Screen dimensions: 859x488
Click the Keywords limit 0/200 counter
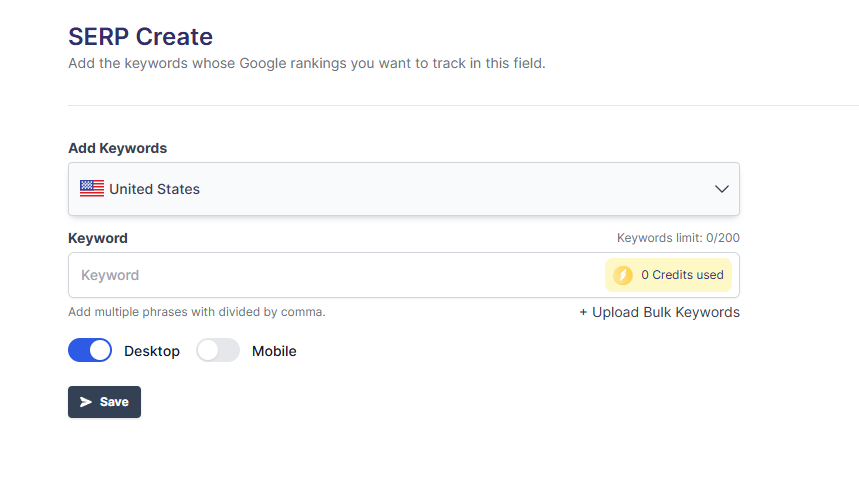pyautogui.click(x=678, y=238)
